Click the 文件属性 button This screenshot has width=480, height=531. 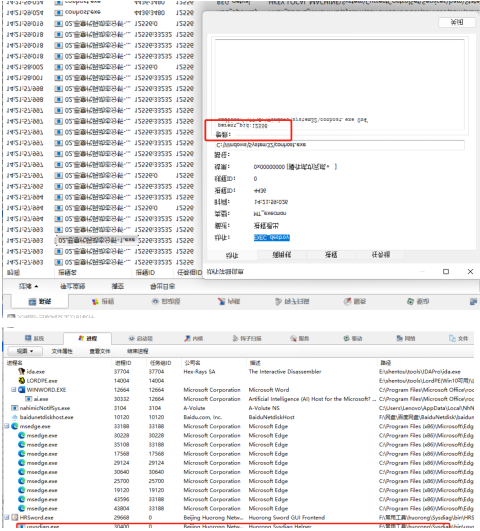click(x=62, y=351)
